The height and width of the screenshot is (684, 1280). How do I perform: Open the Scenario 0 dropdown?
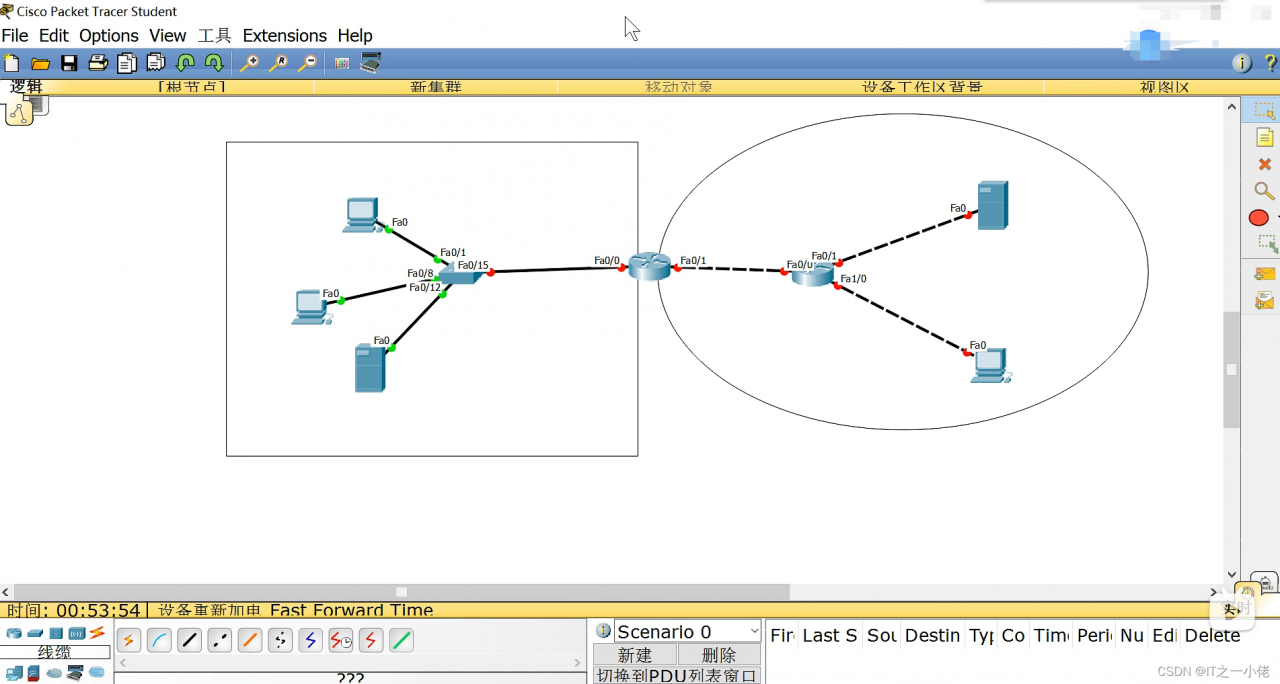687,631
